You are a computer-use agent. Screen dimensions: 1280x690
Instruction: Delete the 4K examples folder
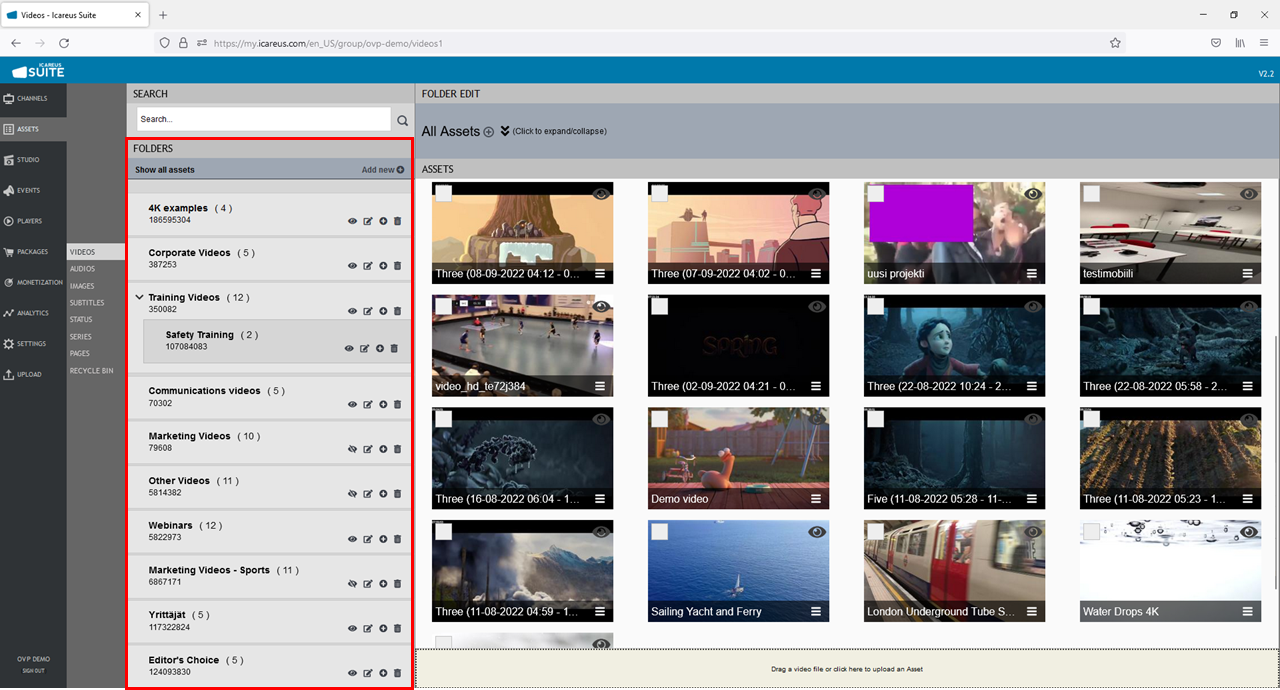point(397,221)
